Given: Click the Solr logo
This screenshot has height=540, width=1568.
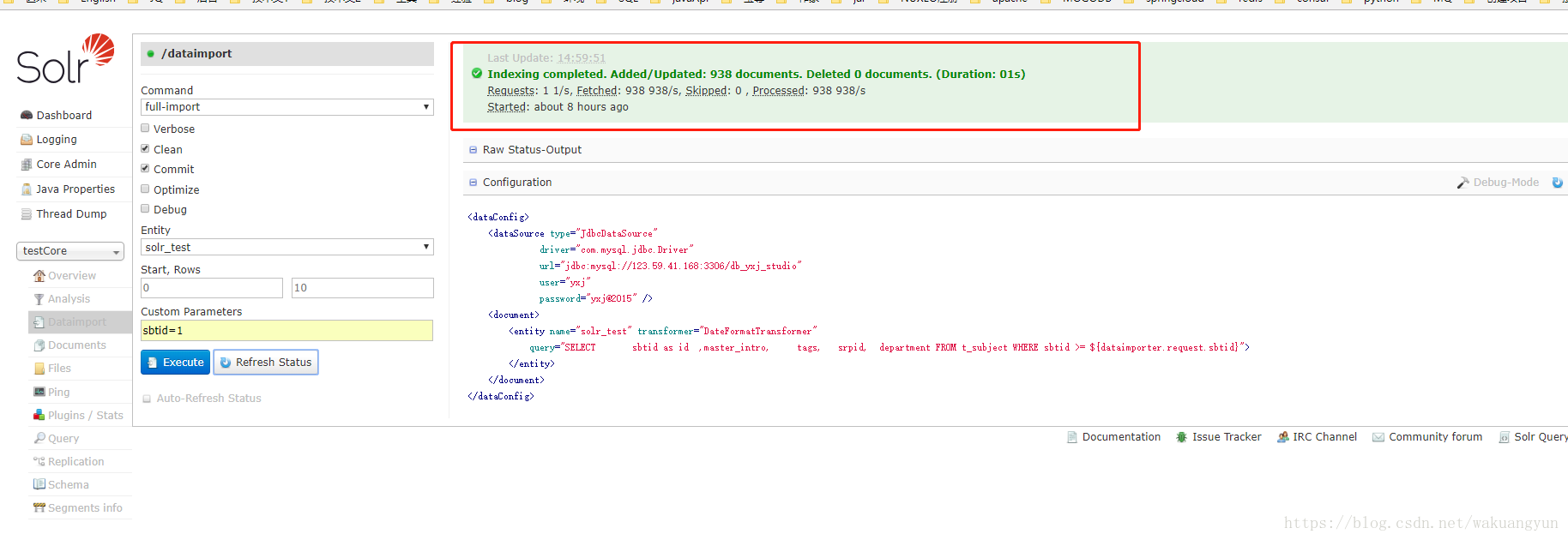Looking at the screenshot, I should pyautogui.click(x=65, y=58).
